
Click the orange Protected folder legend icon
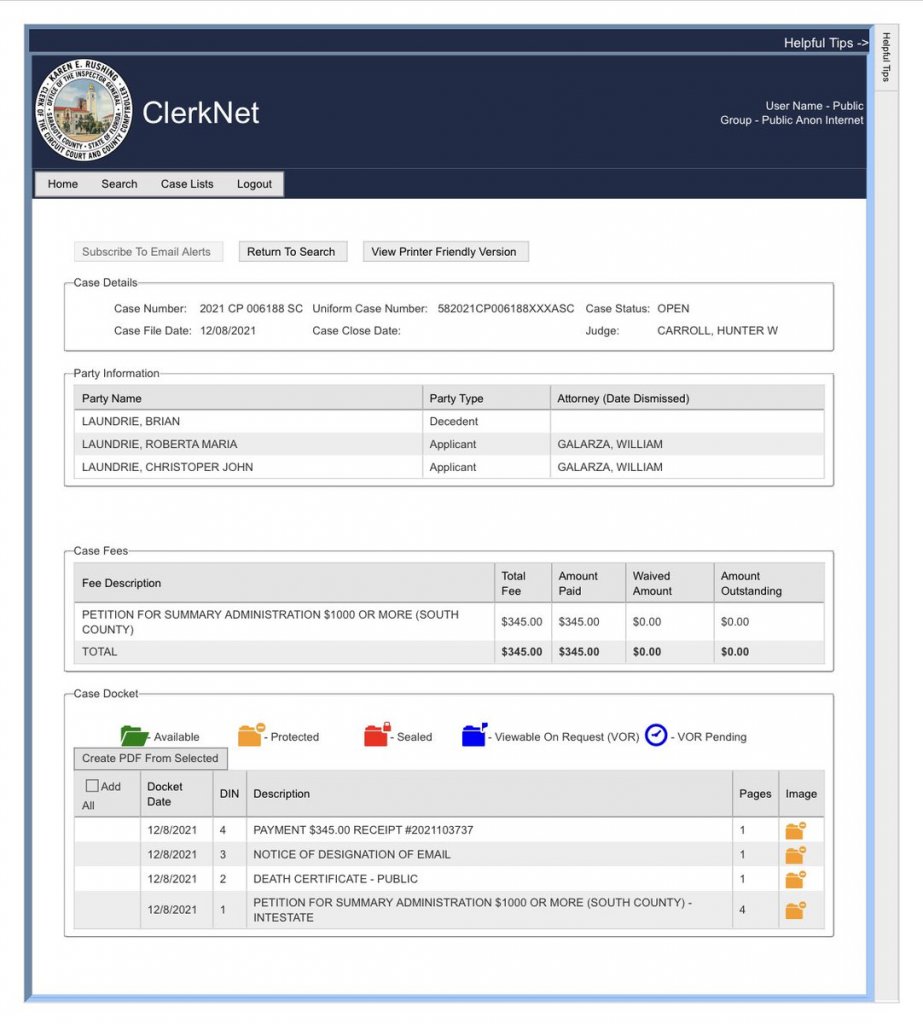(251, 735)
